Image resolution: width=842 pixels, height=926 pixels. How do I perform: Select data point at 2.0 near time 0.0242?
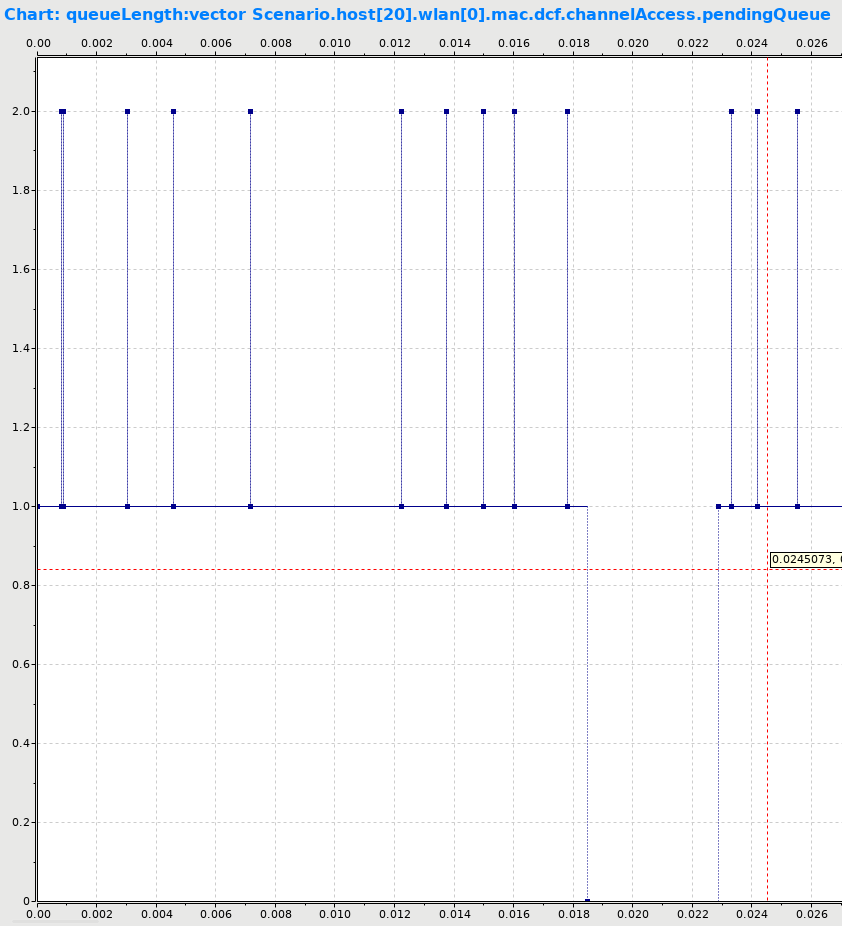(x=758, y=112)
